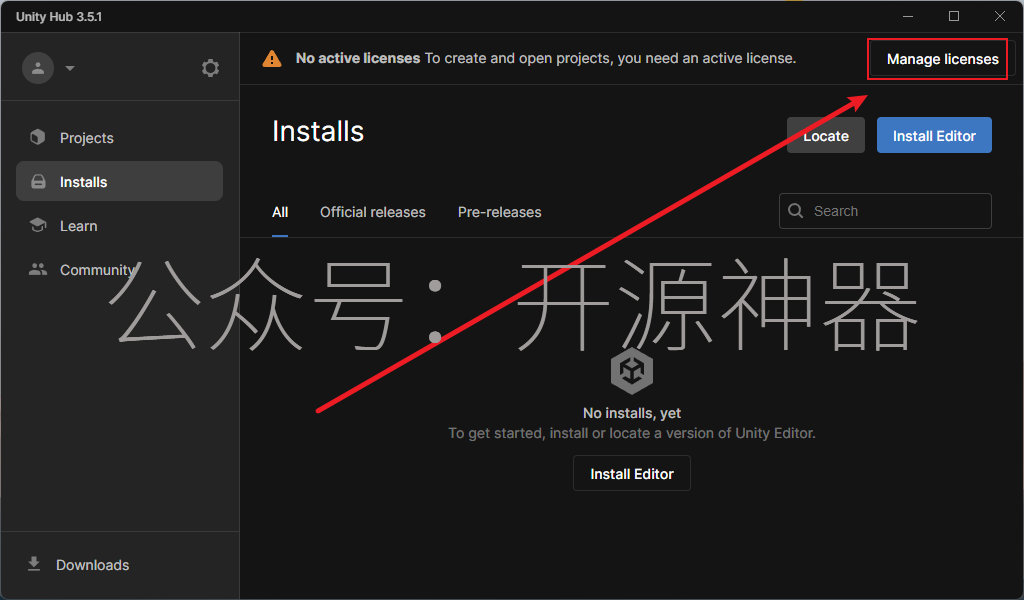Switch to the Pre-releases tab
The image size is (1024, 600).
(499, 212)
